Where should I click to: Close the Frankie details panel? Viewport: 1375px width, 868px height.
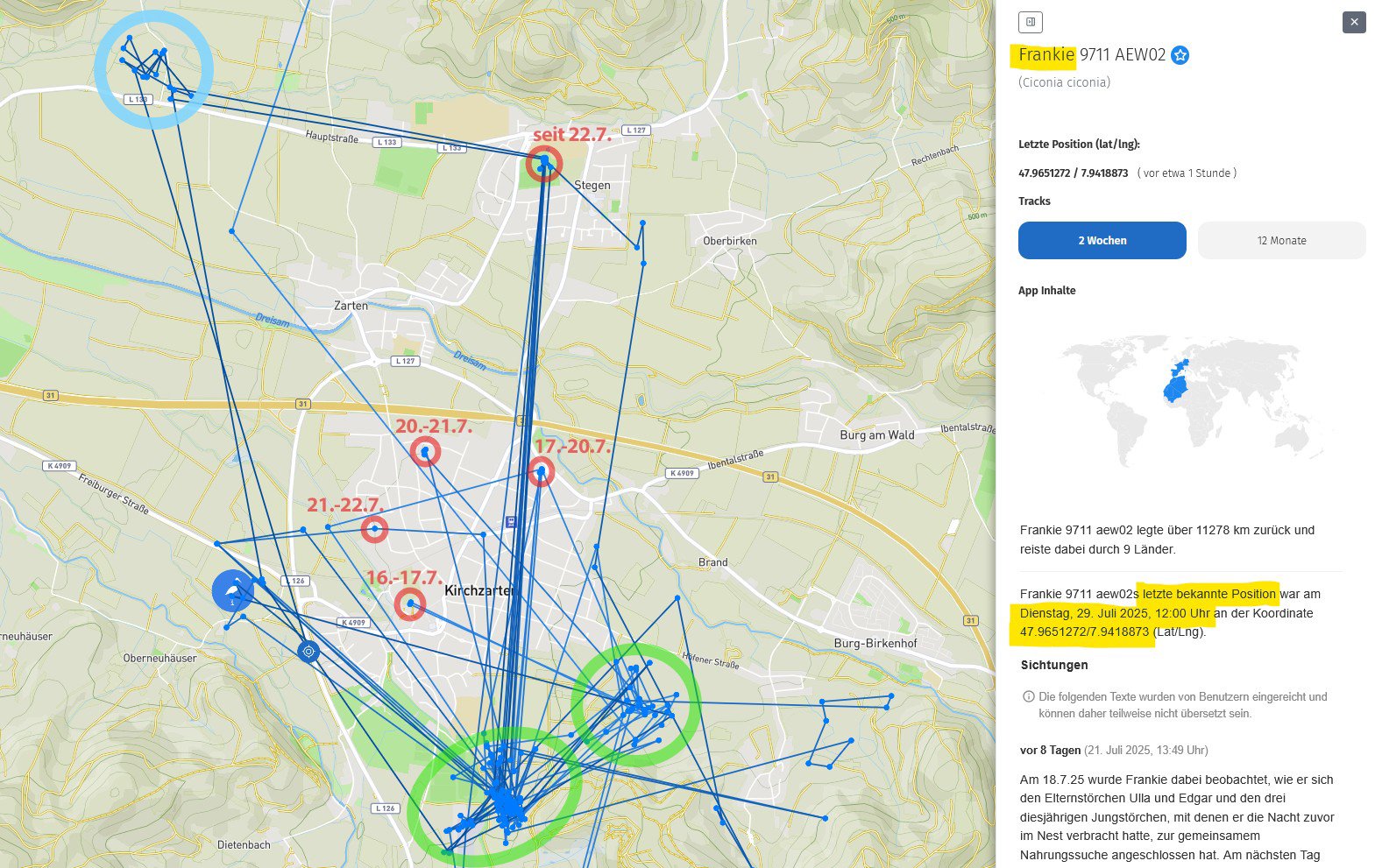[1354, 22]
